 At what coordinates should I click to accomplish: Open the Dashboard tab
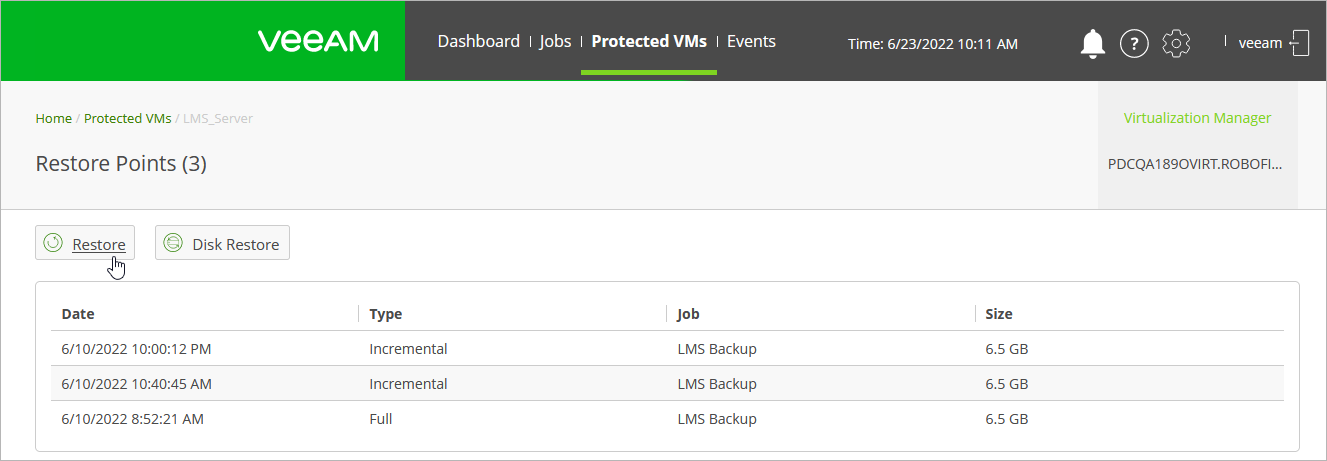[x=478, y=41]
